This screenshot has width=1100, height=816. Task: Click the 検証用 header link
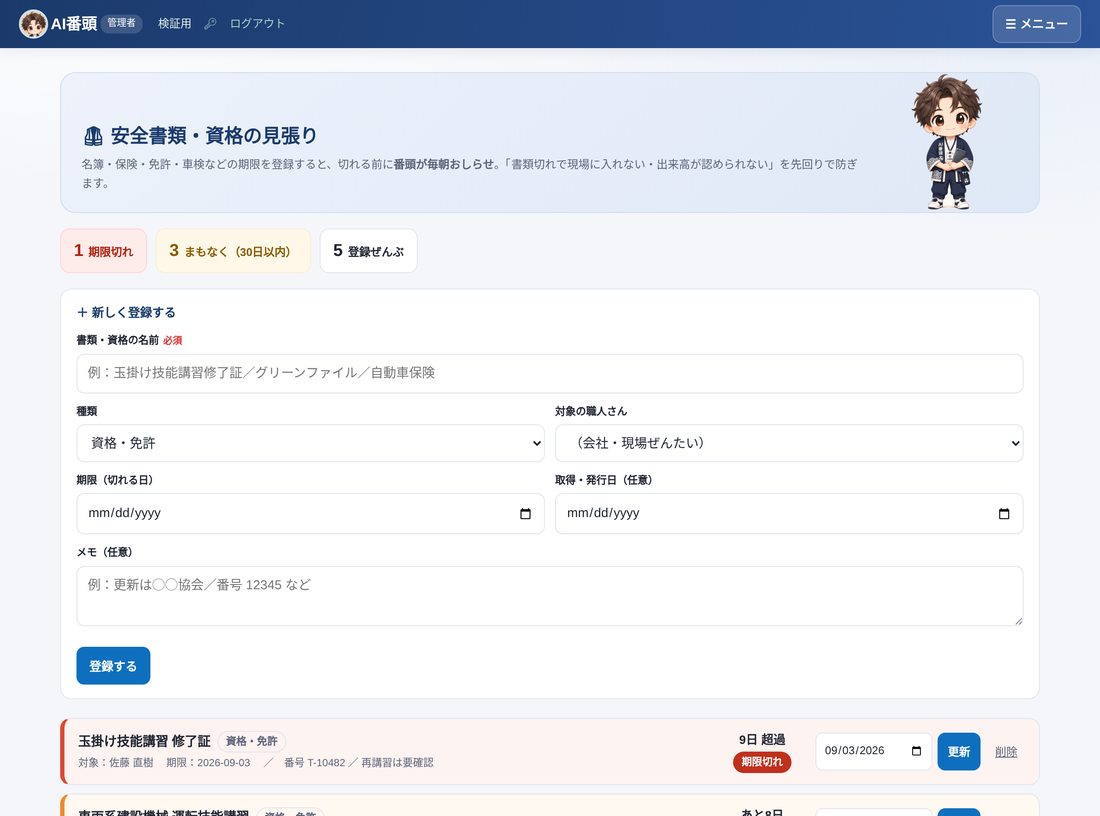pyautogui.click(x=175, y=24)
